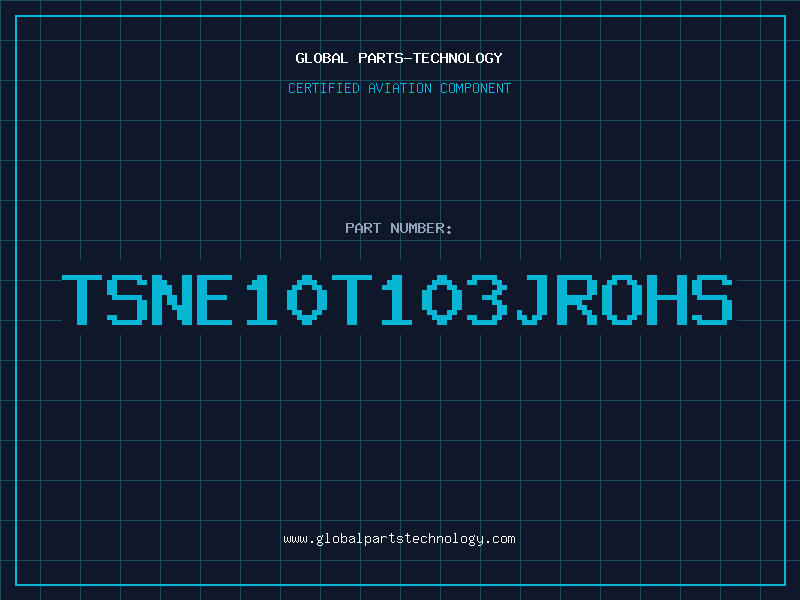800x600 pixels.
Task: Click the PART NUMBER: label
Action: point(398,228)
